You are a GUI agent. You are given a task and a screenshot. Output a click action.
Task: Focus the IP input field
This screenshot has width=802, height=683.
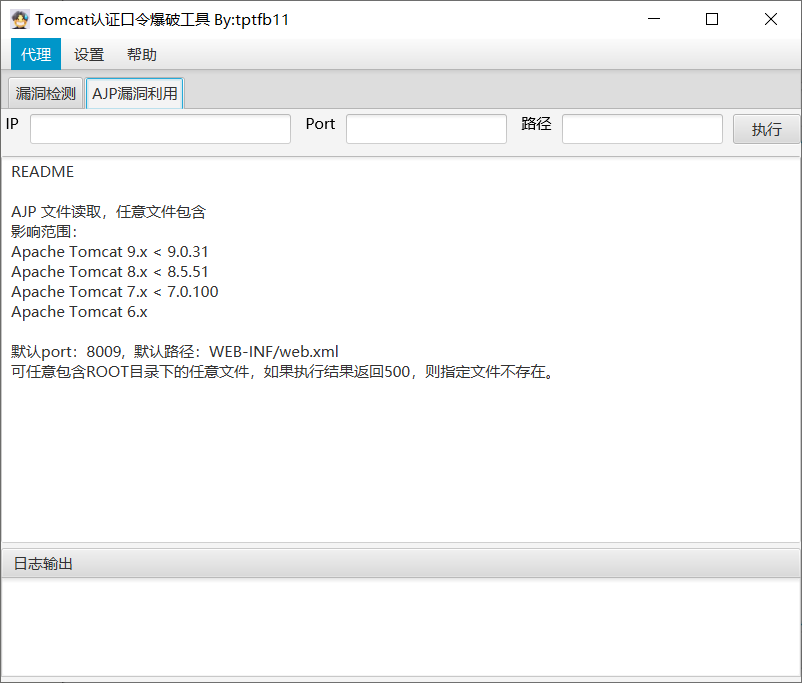pyautogui.click(x=161, y=129)
